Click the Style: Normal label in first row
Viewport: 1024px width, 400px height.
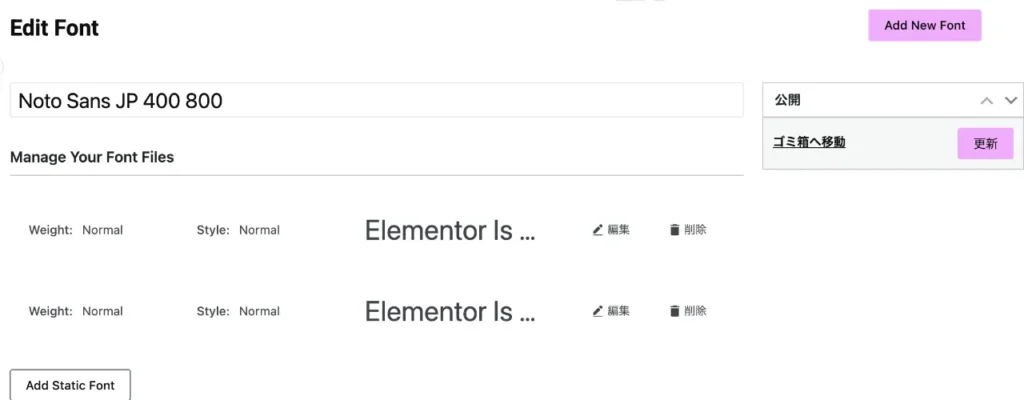pyautogui.click(x=238, y=230)
